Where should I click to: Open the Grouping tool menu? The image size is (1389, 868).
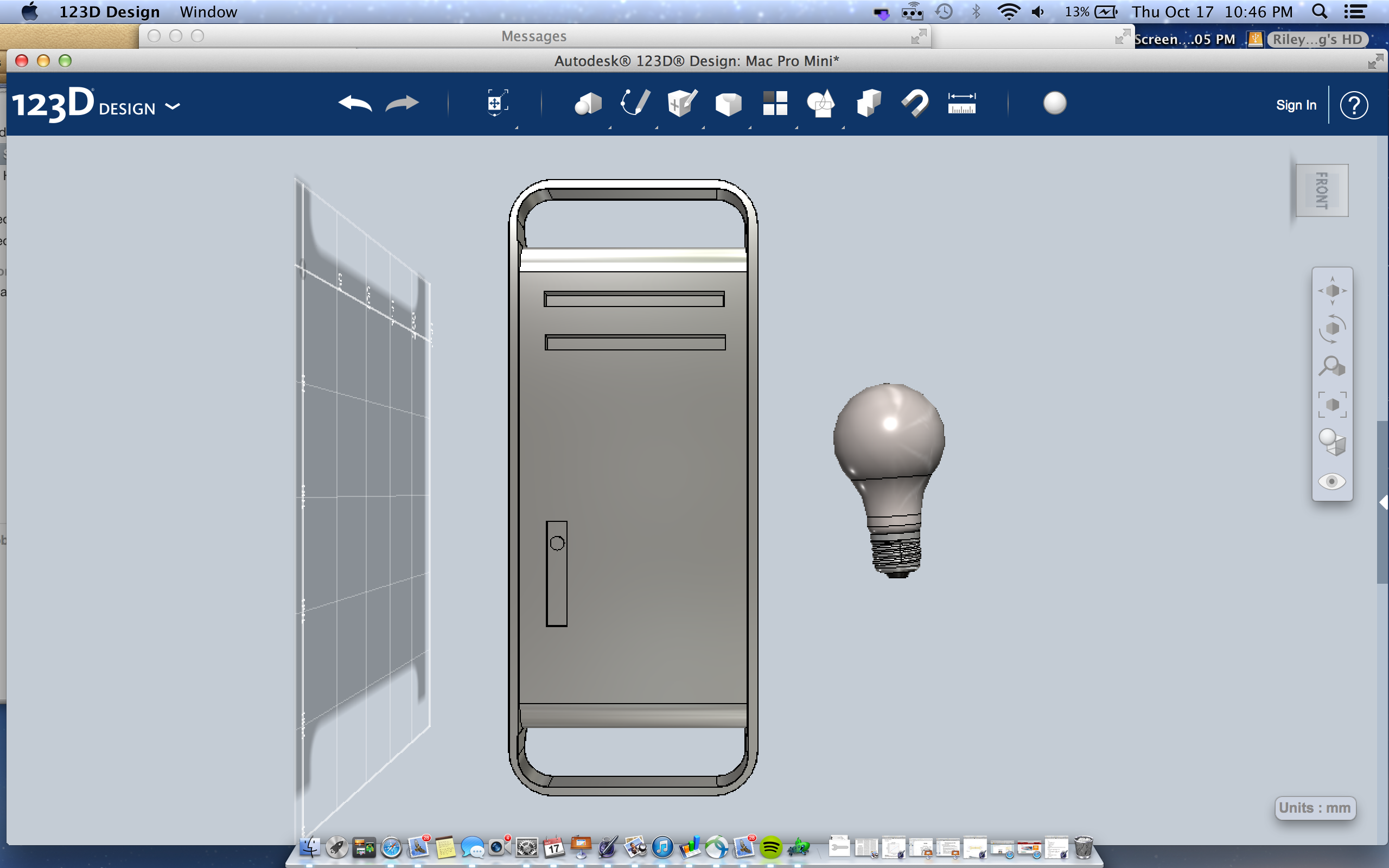point(821,103)
